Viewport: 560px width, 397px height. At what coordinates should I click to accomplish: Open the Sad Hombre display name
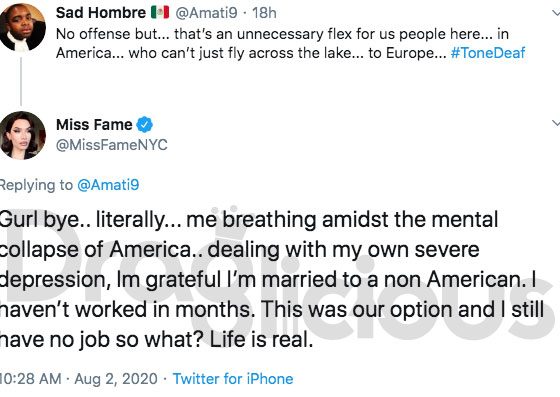pos(101,13)
